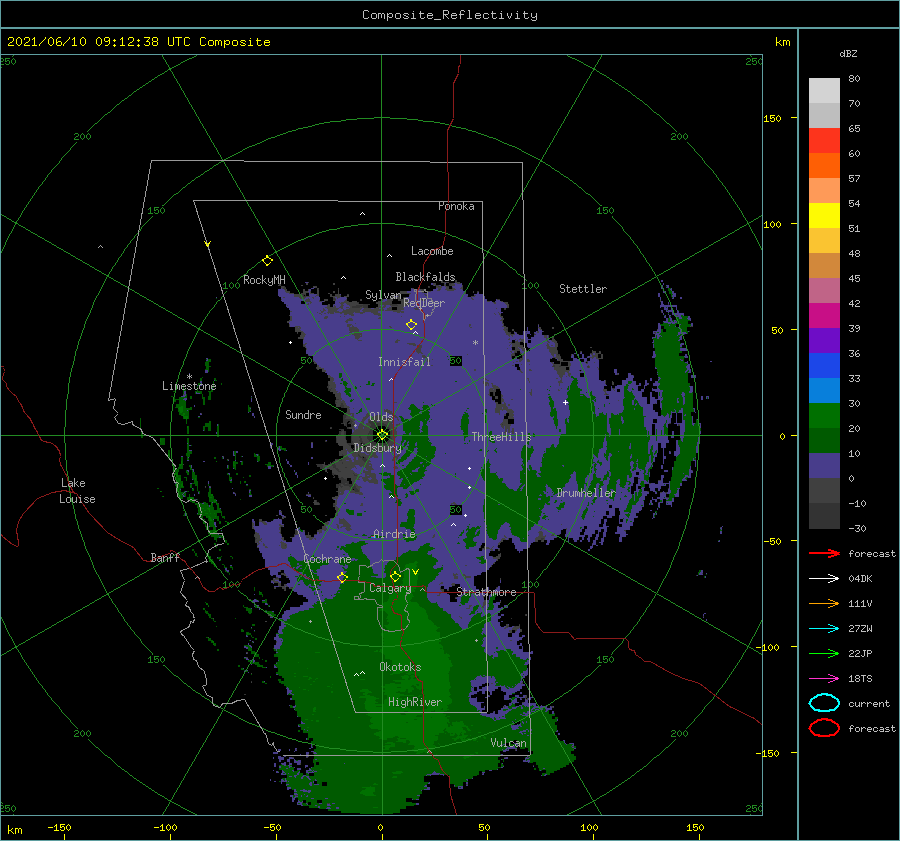The image size is (900, 841).
Task: Click the yellow diamond marker below RedDeer
Action: 411,325
